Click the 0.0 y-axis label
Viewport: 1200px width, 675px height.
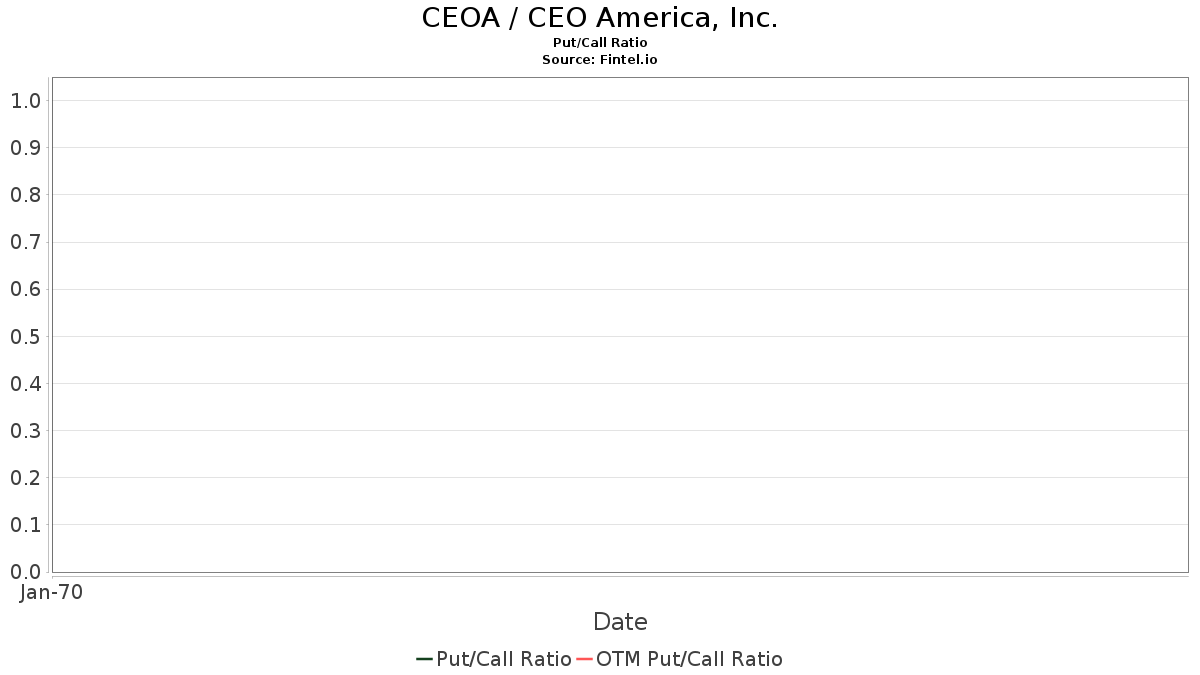pyautogui.click(x=26, y=572)
